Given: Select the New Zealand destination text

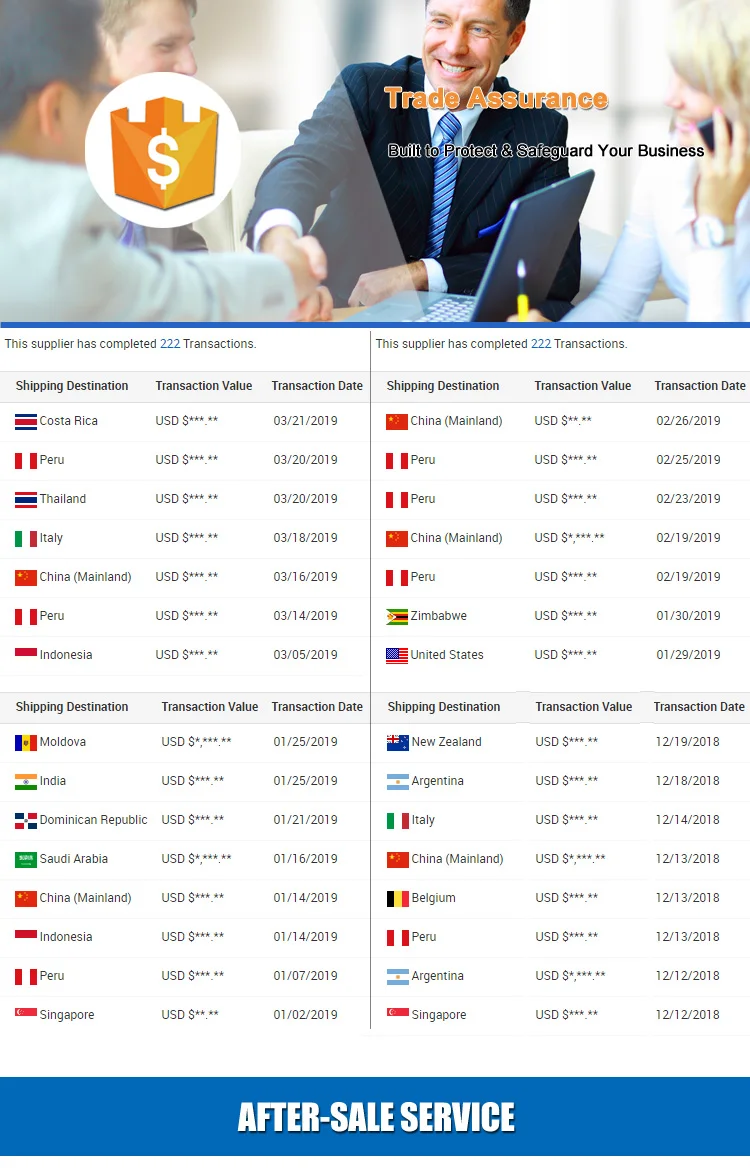Looking at the screenshot, I should pyautogui.click(x=446, y=742).
